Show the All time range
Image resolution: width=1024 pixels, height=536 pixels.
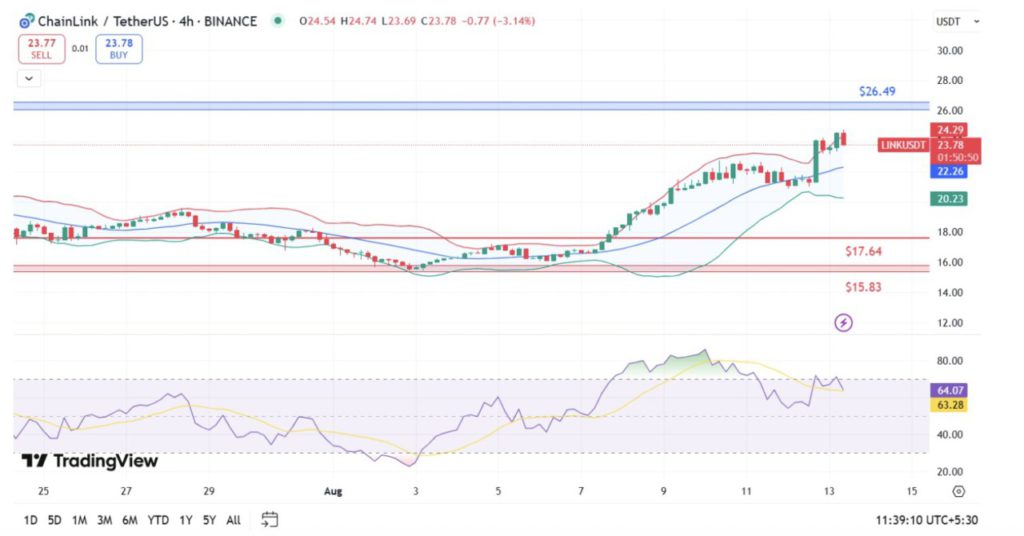(x=233, y=520)
